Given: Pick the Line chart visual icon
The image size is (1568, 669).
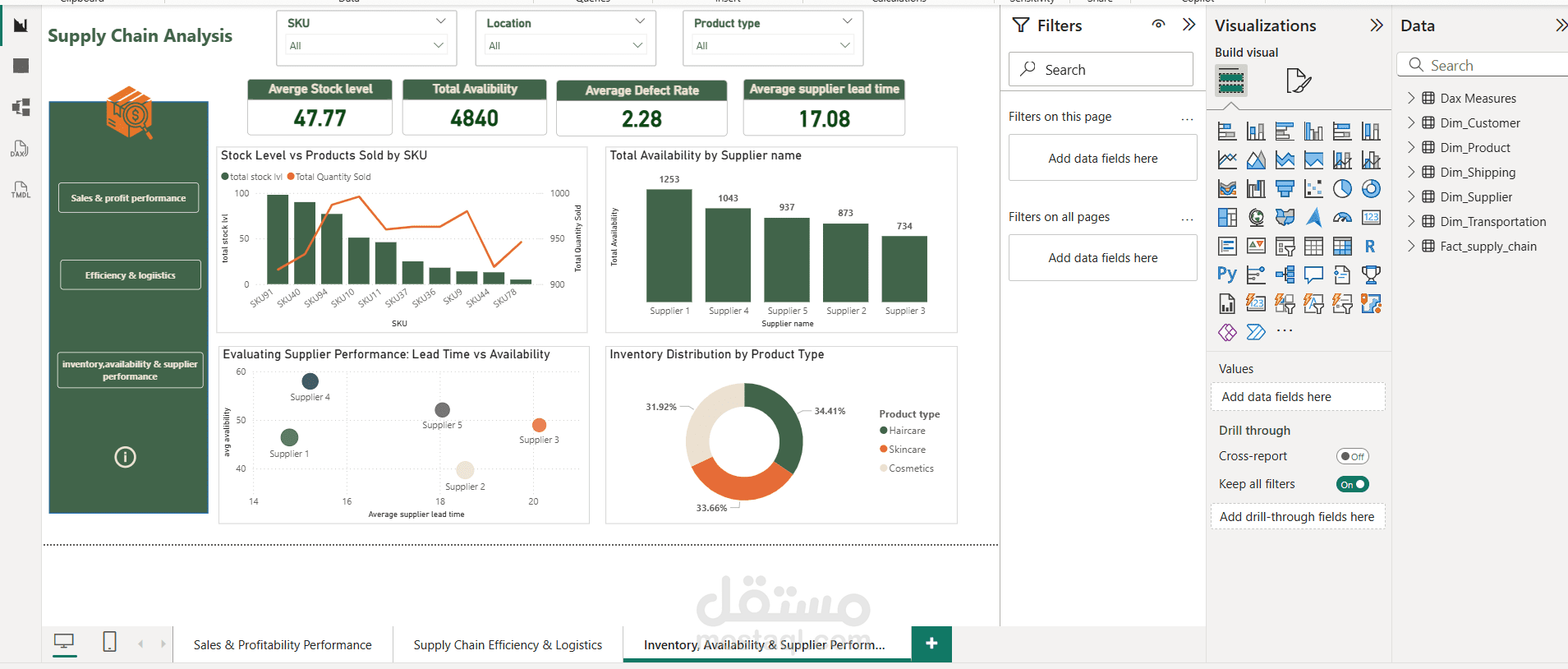Looking at the screenshot, I should 1227,160.
